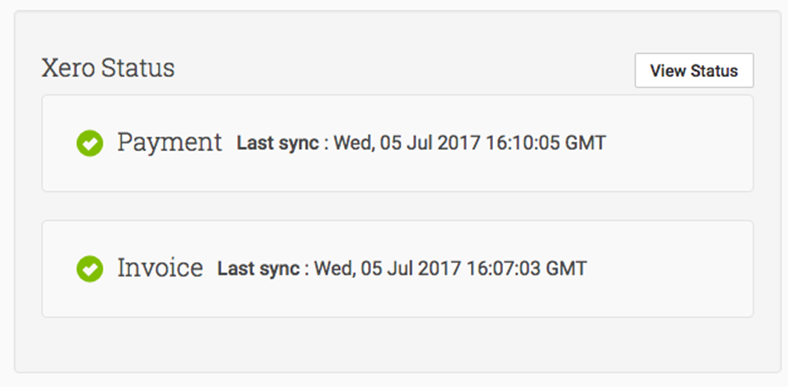Click the green checkmark icon beside Payment
This screenshot has height=387, width=788.
90,143
